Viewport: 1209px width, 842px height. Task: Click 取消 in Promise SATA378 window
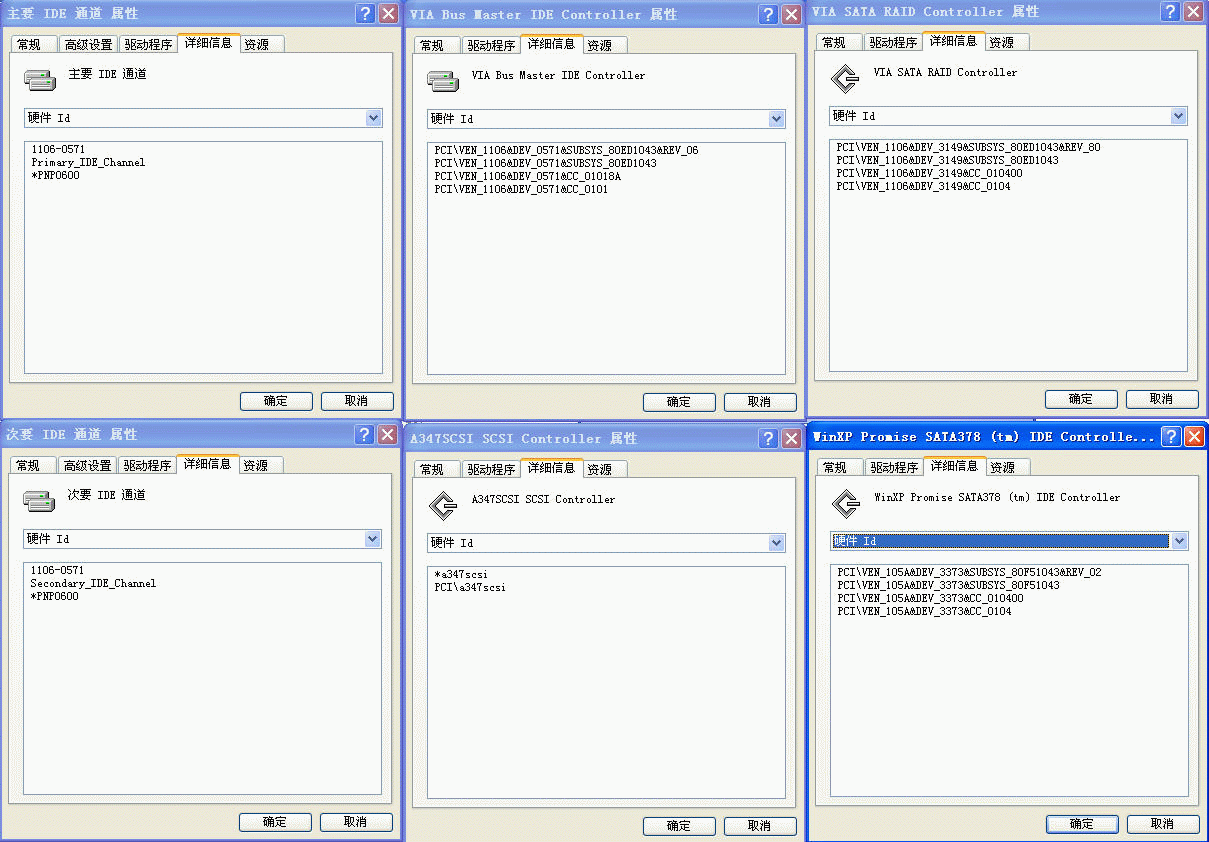[x=1163, y=824]
